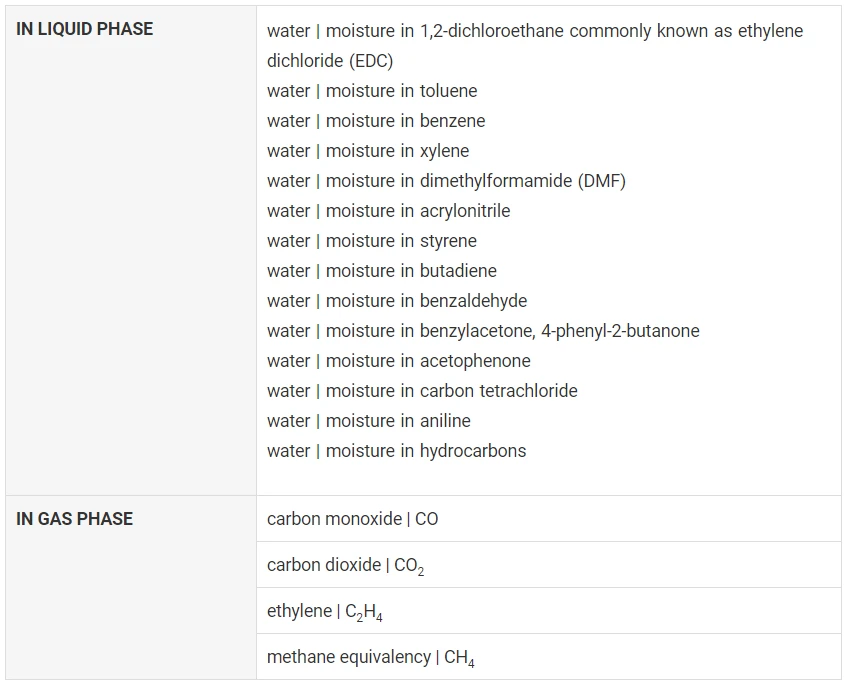Click the moisture in benzene line
This screenshot has width=847, height=685.
click(376, 121)
